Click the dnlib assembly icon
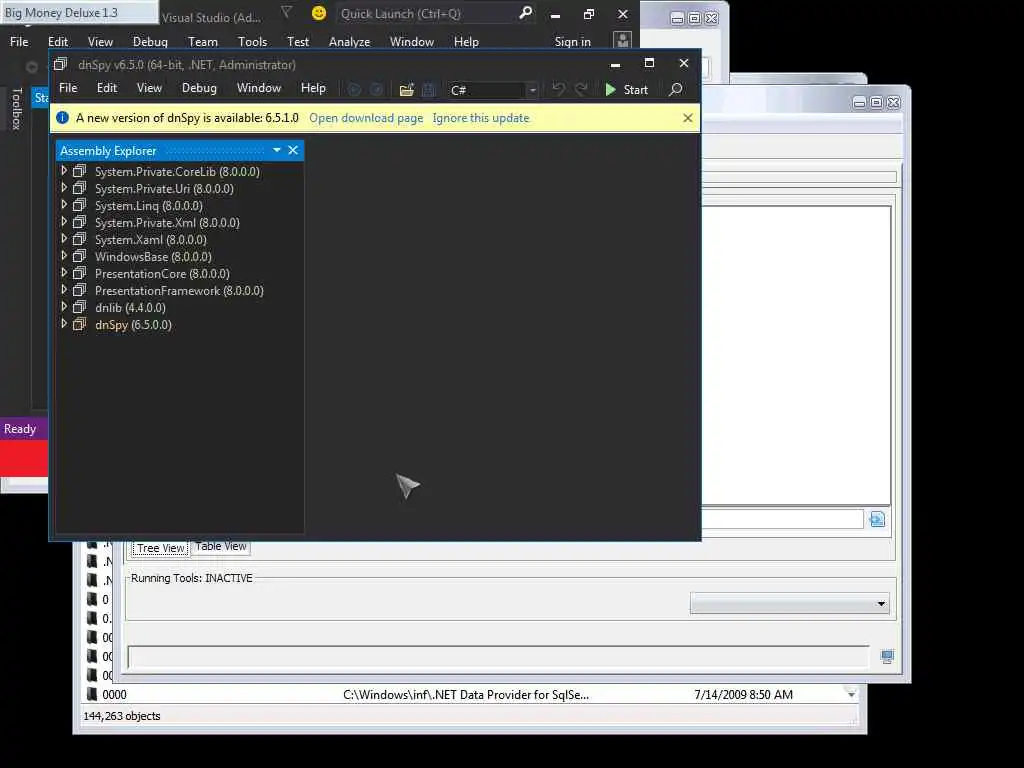Screen dimensions: 1024x768 [80, 307]
